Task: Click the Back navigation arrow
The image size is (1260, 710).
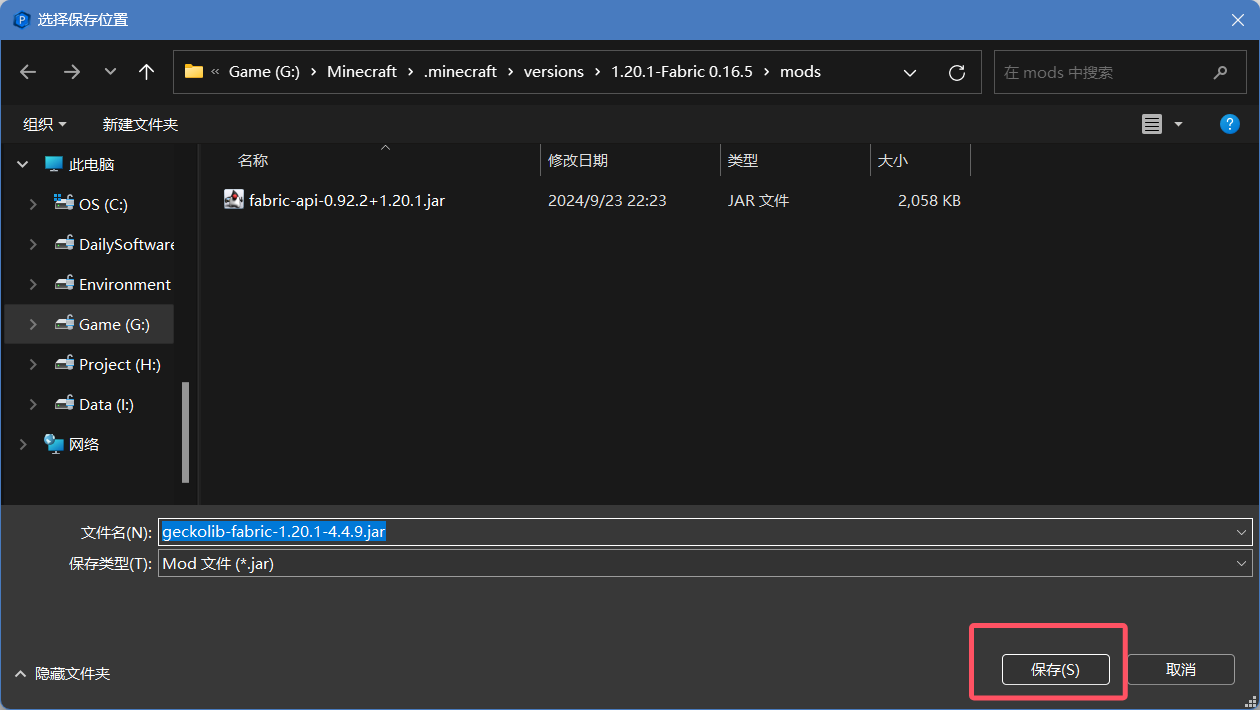Action: tap(28, 72)
